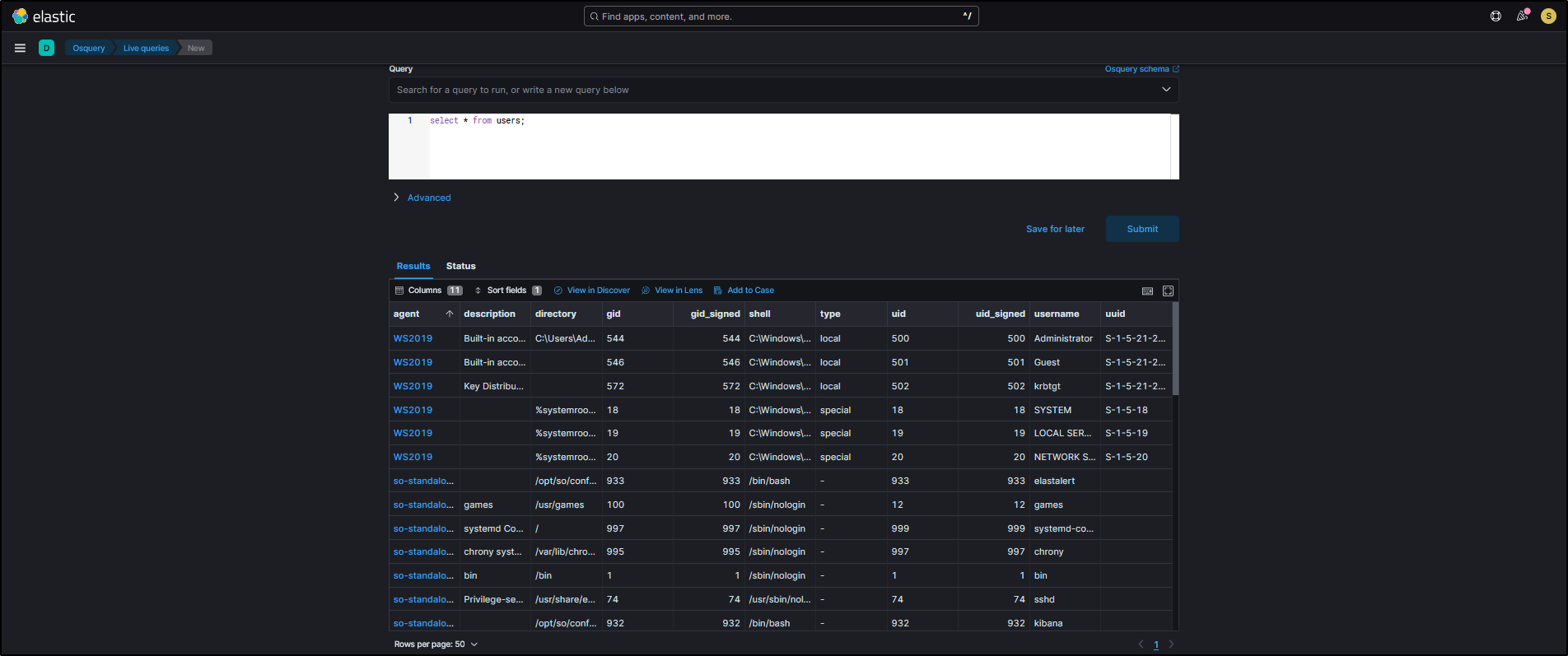Image resolution: width=1568 pixels, height=656 pixels.
Task: Switch to the Status tab
Action: click(460, 266)
